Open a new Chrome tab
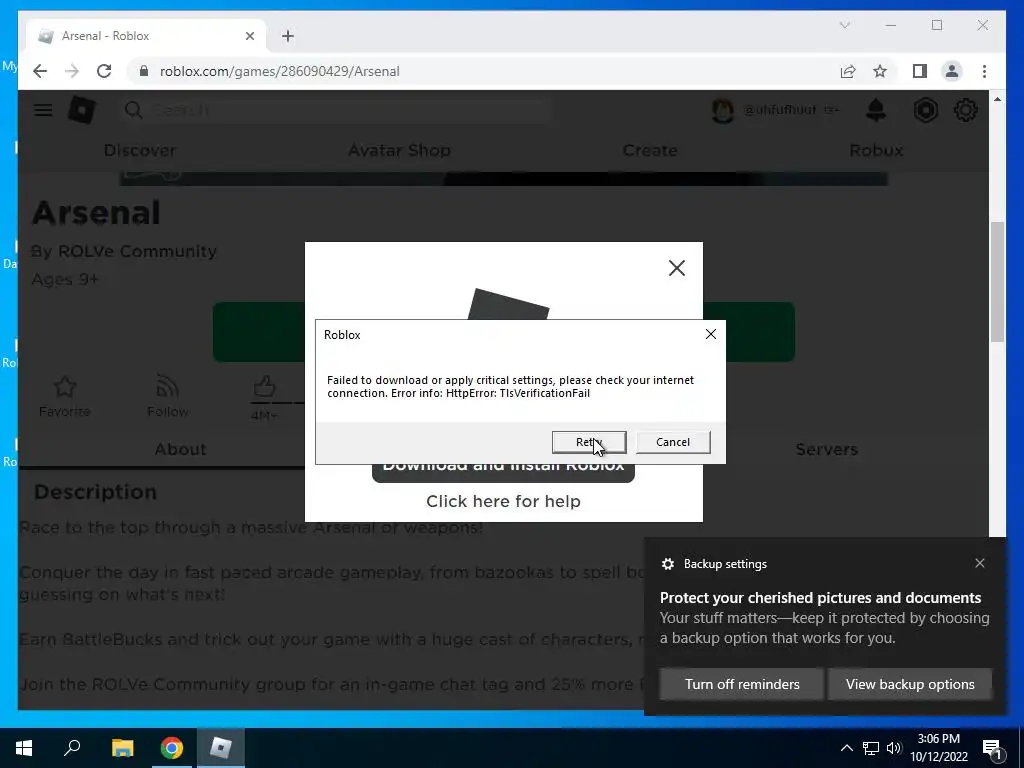The height and width of the screenshot is (768, 1024). (288, 36)
